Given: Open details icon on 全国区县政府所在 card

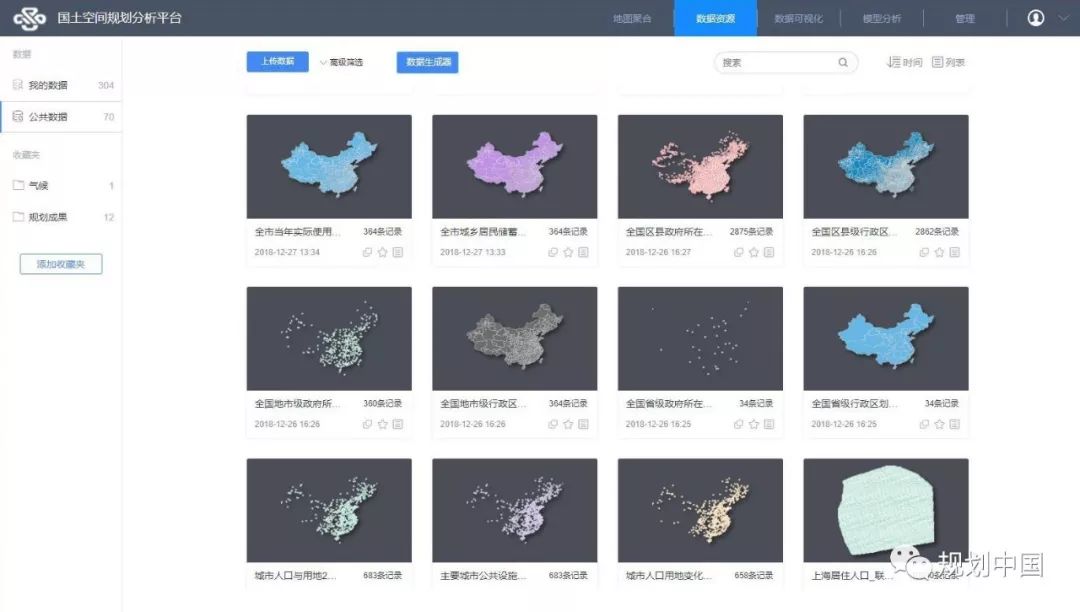Looking at the screenshot, I should coord(769,252).
